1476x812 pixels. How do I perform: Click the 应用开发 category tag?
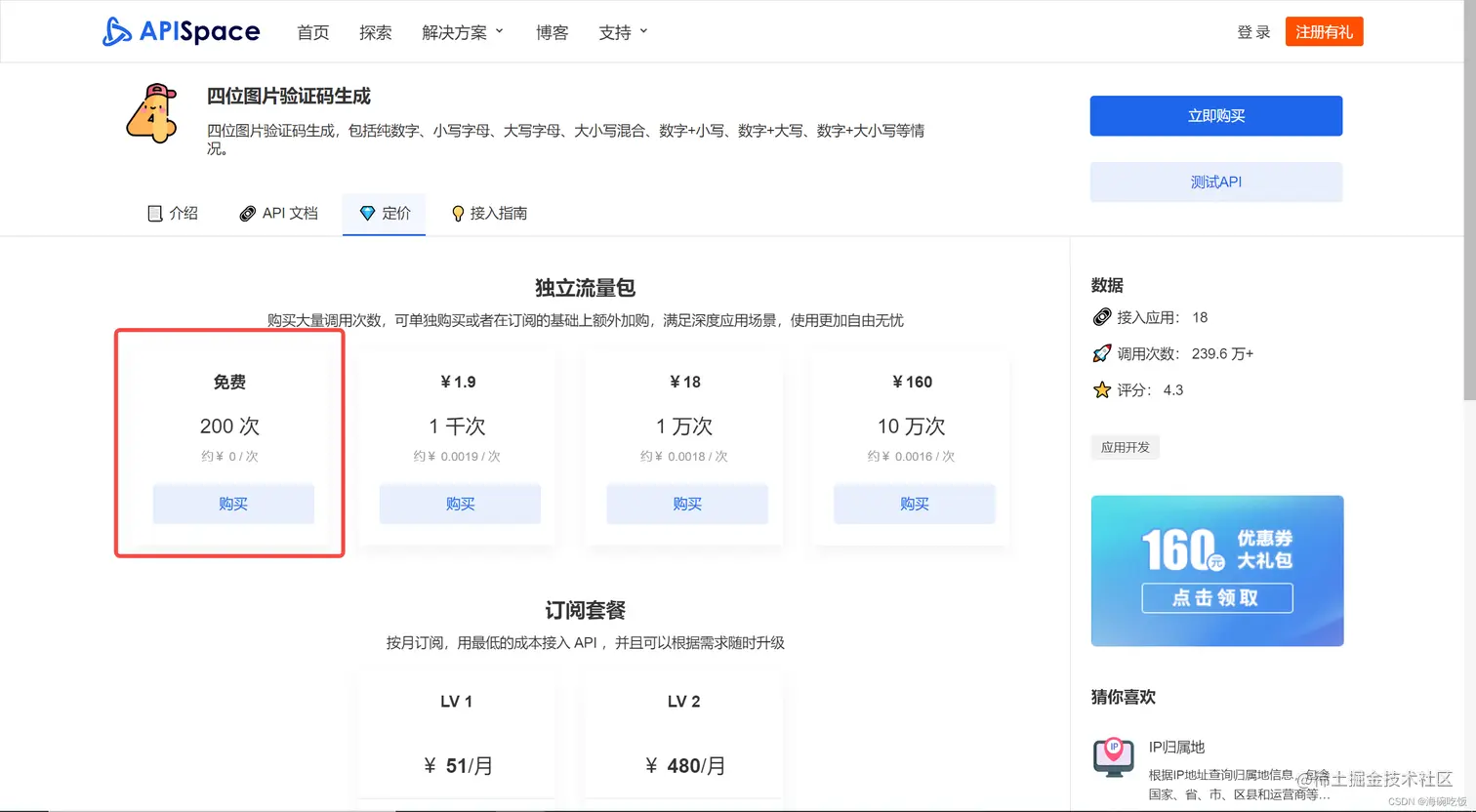(1125, 447)
